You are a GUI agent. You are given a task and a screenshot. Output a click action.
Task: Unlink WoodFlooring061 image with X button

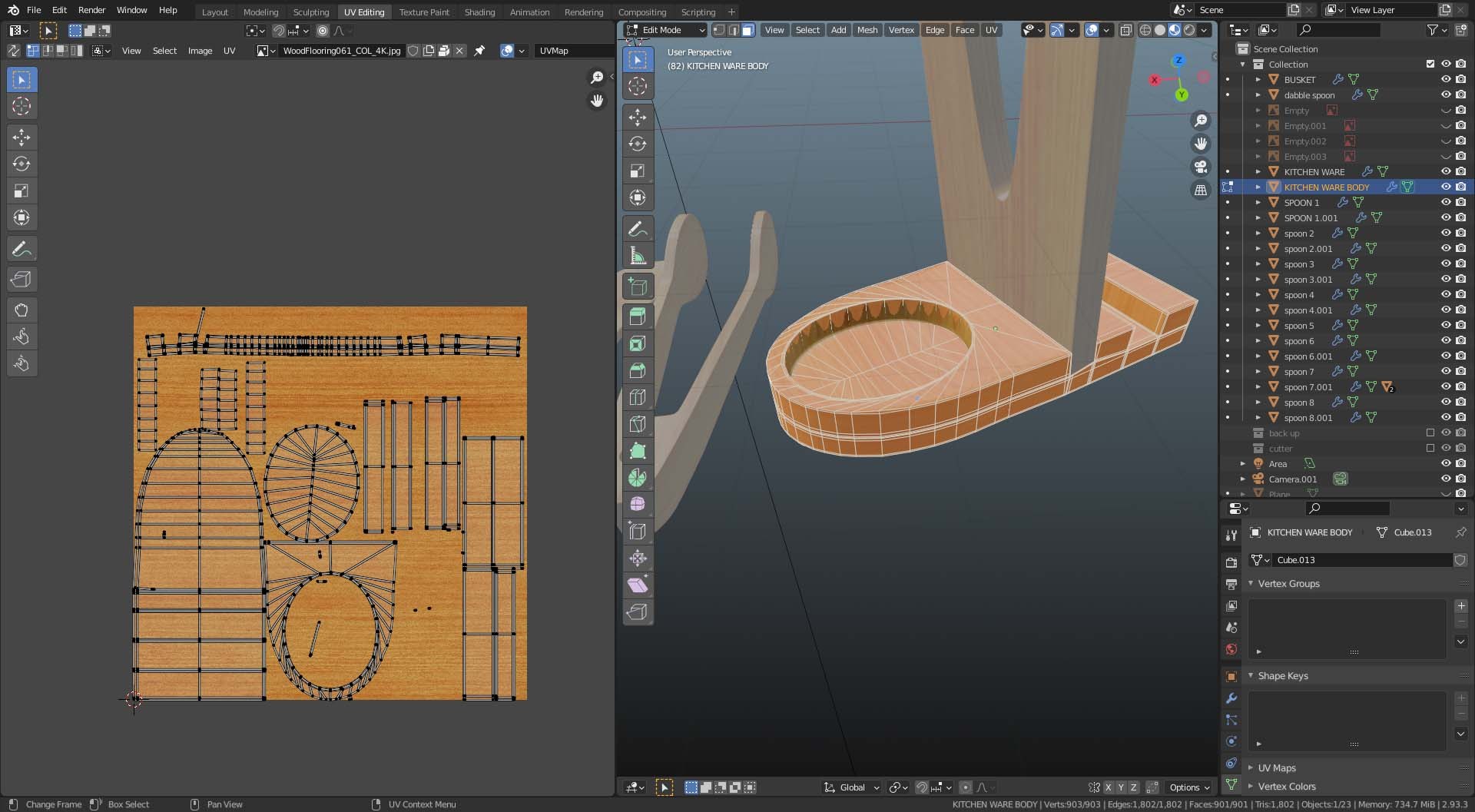(x=459, y=51)
